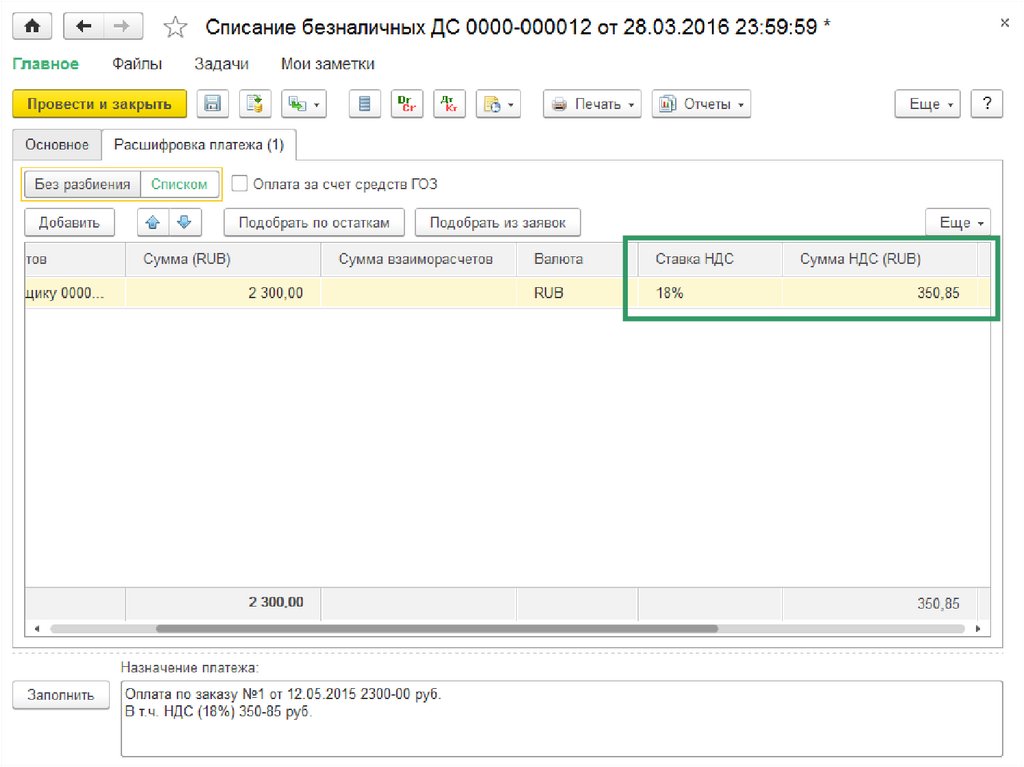Go back with the left arrow
The width and height of the screenshot is (1024, 767).
click(84, 27)
